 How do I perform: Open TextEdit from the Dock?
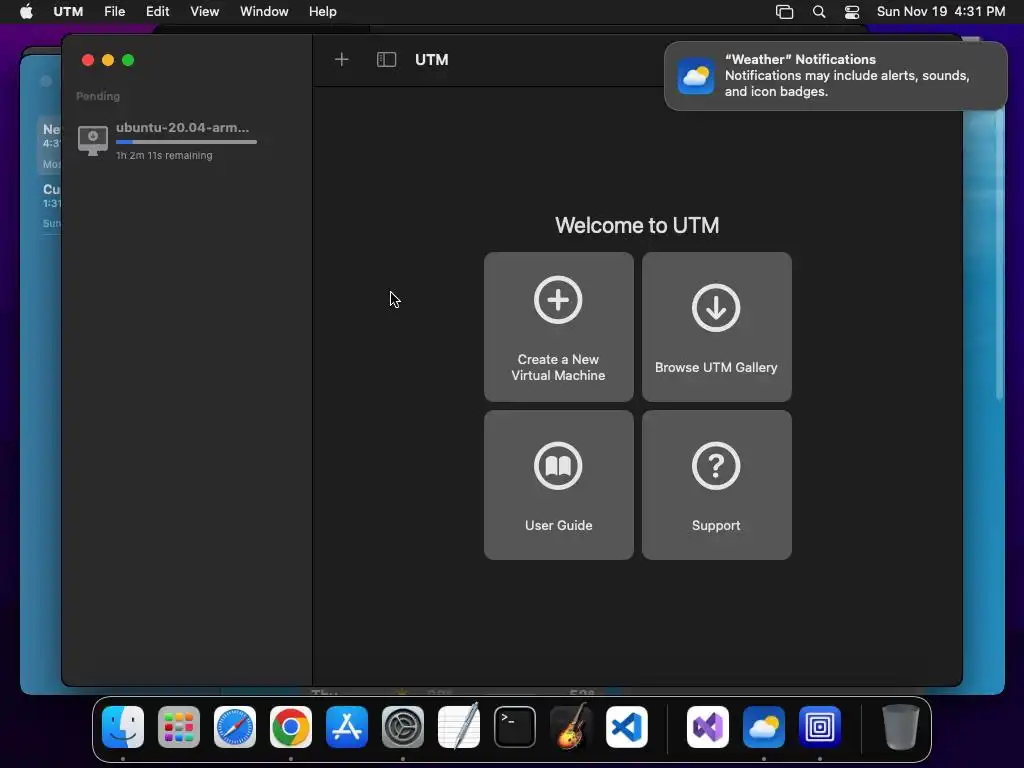tap(458, 726)
